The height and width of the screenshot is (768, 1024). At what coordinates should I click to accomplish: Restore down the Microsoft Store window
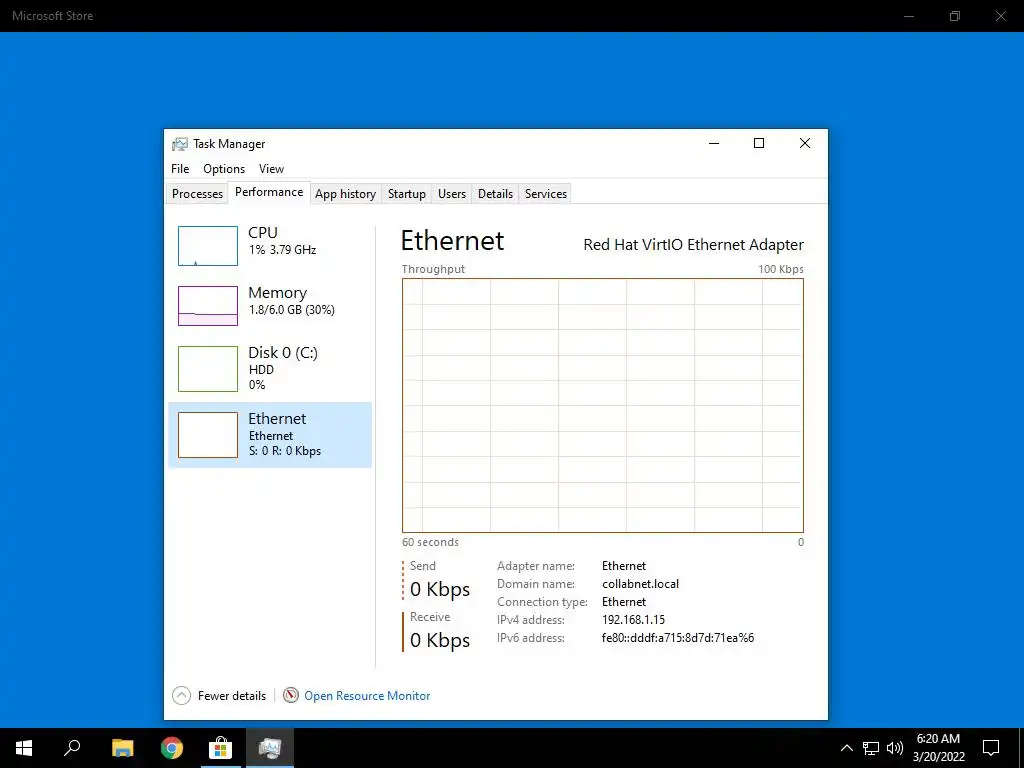pyautogui.click(x=955, y=16)
